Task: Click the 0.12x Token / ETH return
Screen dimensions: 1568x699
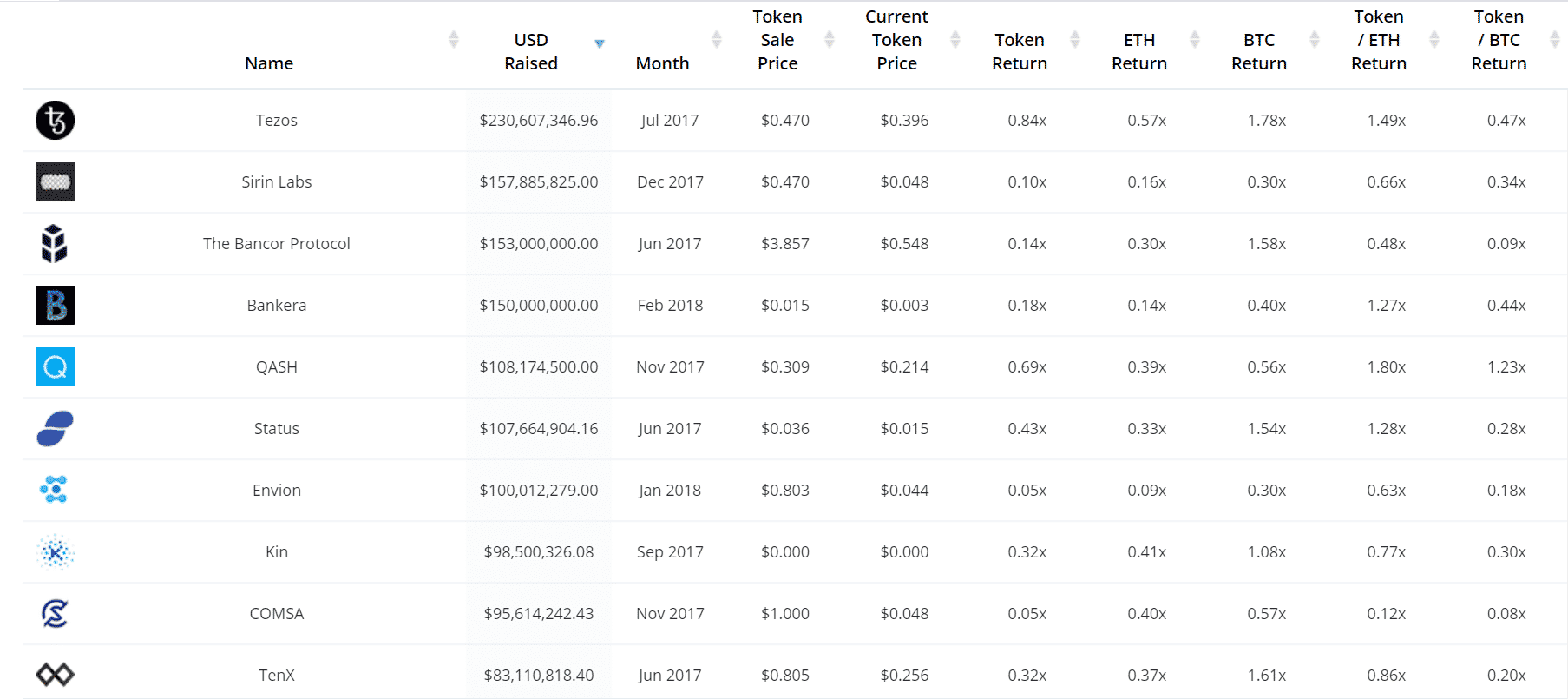Action: [x=1387, y=614]
